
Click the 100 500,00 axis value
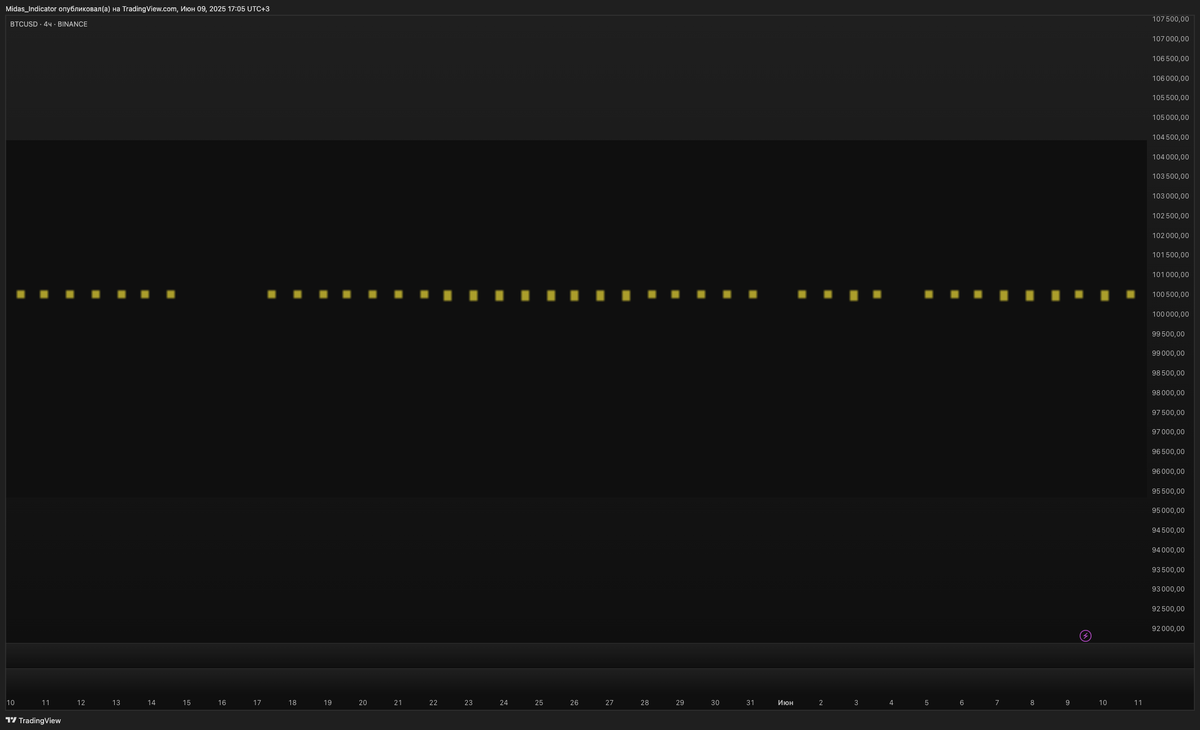coord(1170,295)
